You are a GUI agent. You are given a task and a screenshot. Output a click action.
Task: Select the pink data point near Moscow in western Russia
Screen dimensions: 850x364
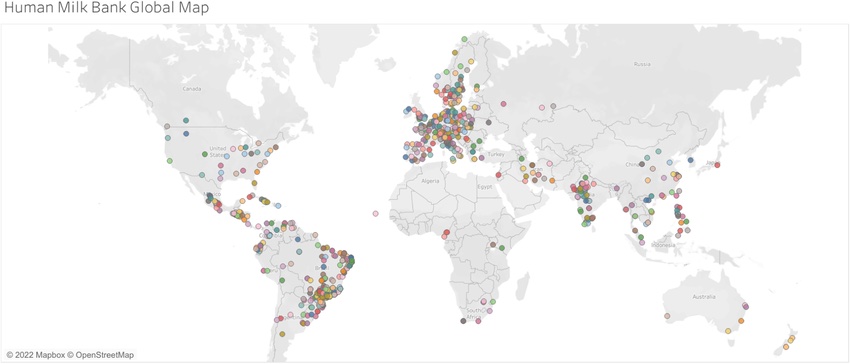pos(504,104)
